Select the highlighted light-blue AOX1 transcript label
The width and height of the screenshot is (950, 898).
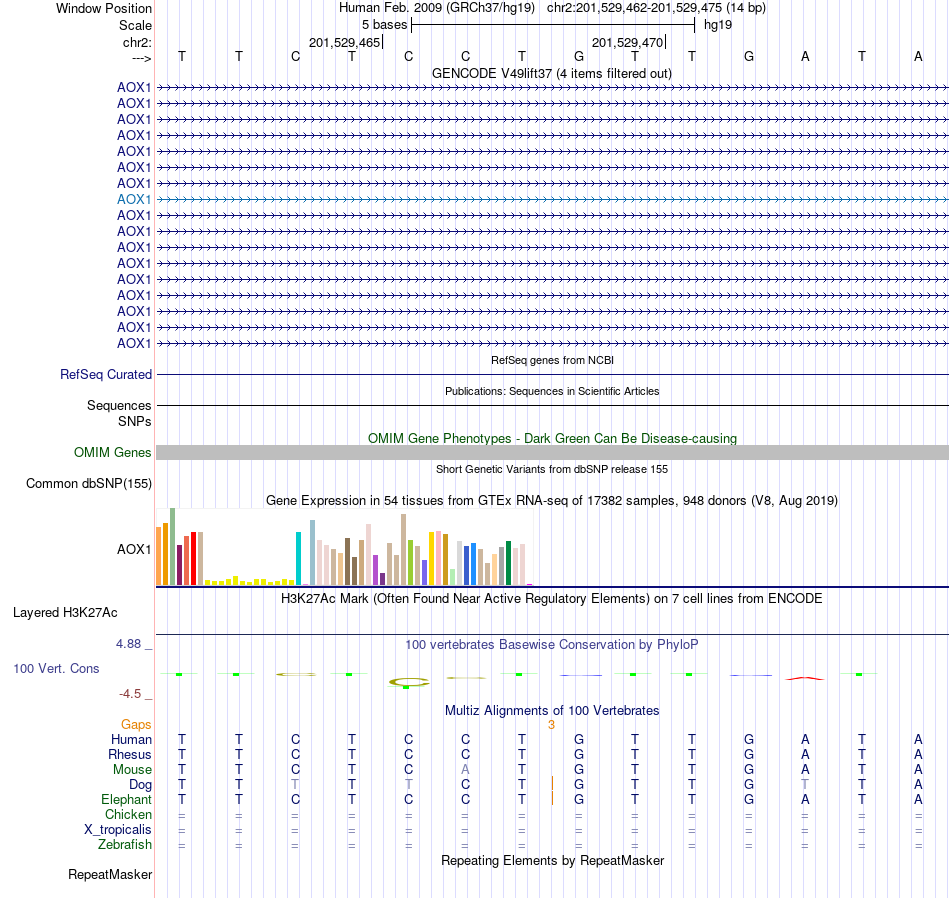[x=134, y=199]
